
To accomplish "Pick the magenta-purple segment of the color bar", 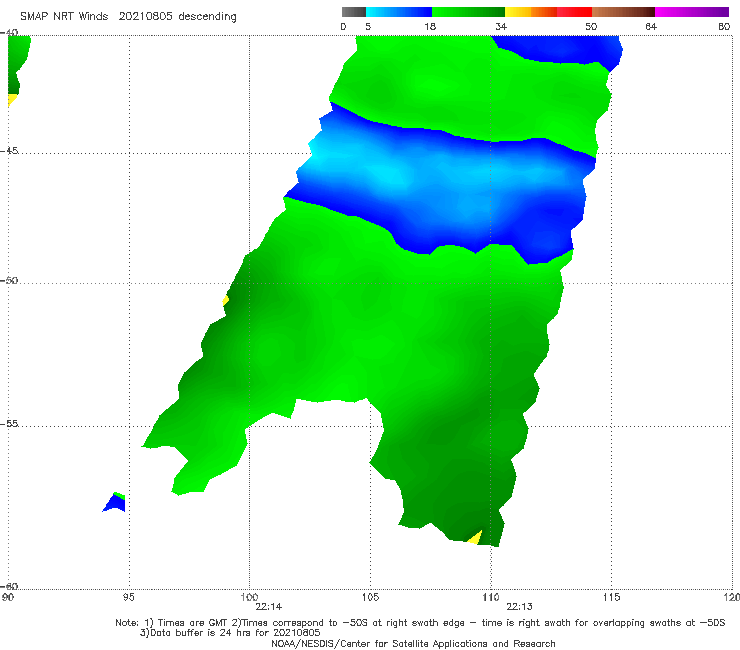I will click(x=692, y=12).
